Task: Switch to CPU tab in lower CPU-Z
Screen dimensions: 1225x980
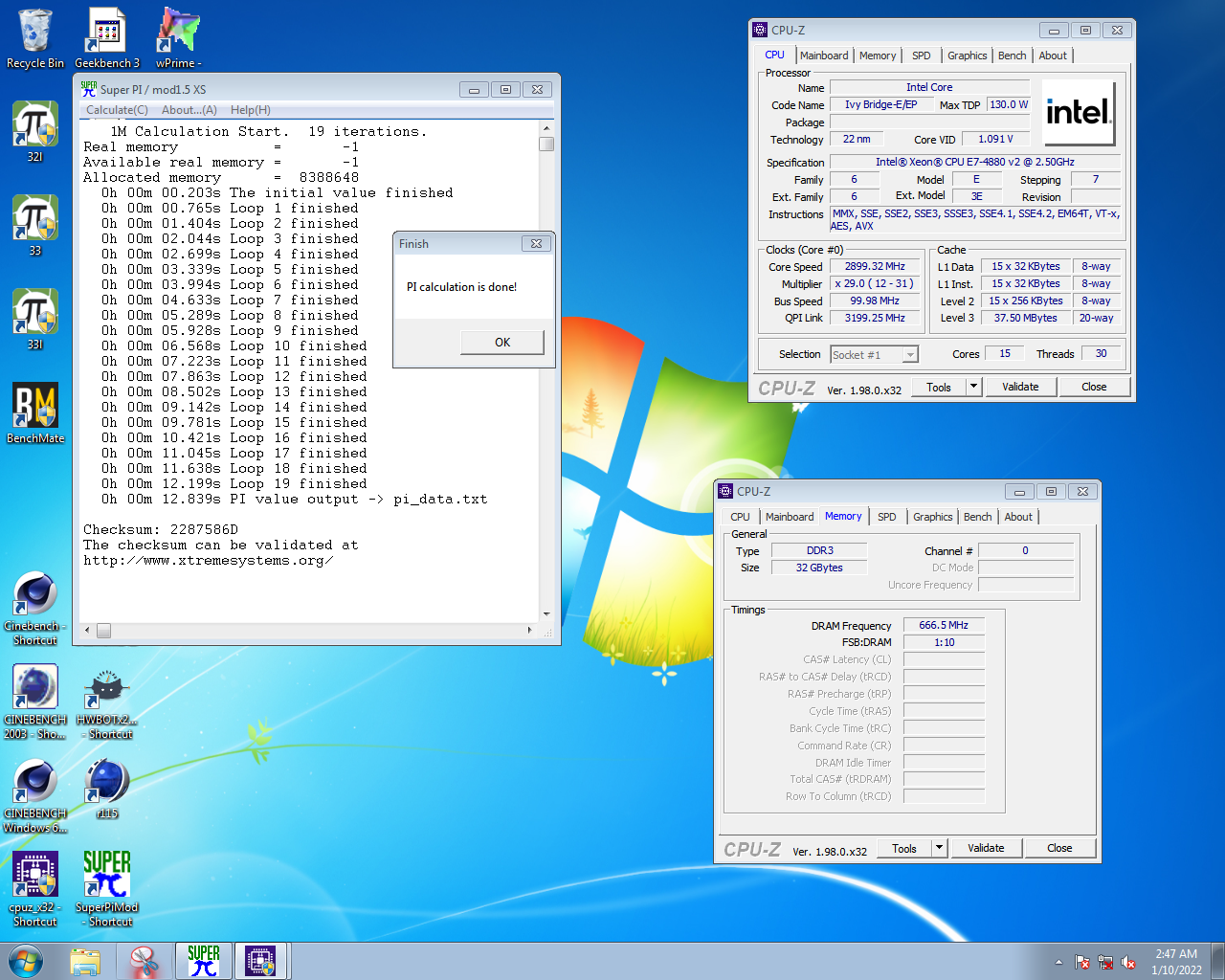Action: pyautogui.click(x=740, y=517)
